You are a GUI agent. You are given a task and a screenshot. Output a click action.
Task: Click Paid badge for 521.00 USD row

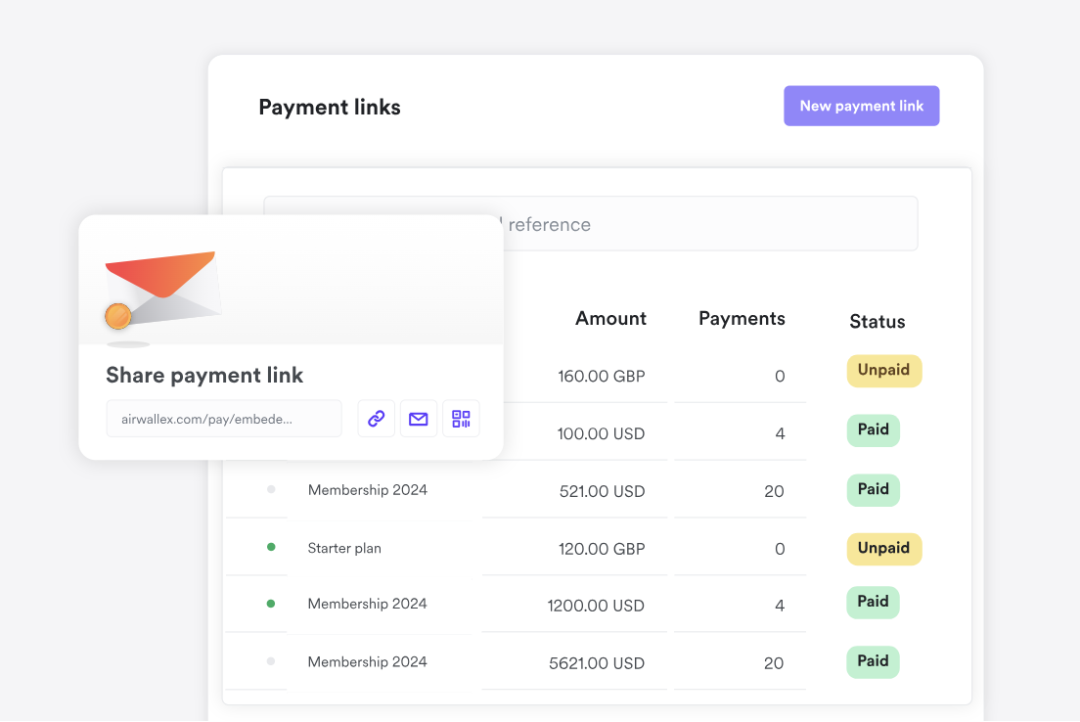click(x=873, y=490)
